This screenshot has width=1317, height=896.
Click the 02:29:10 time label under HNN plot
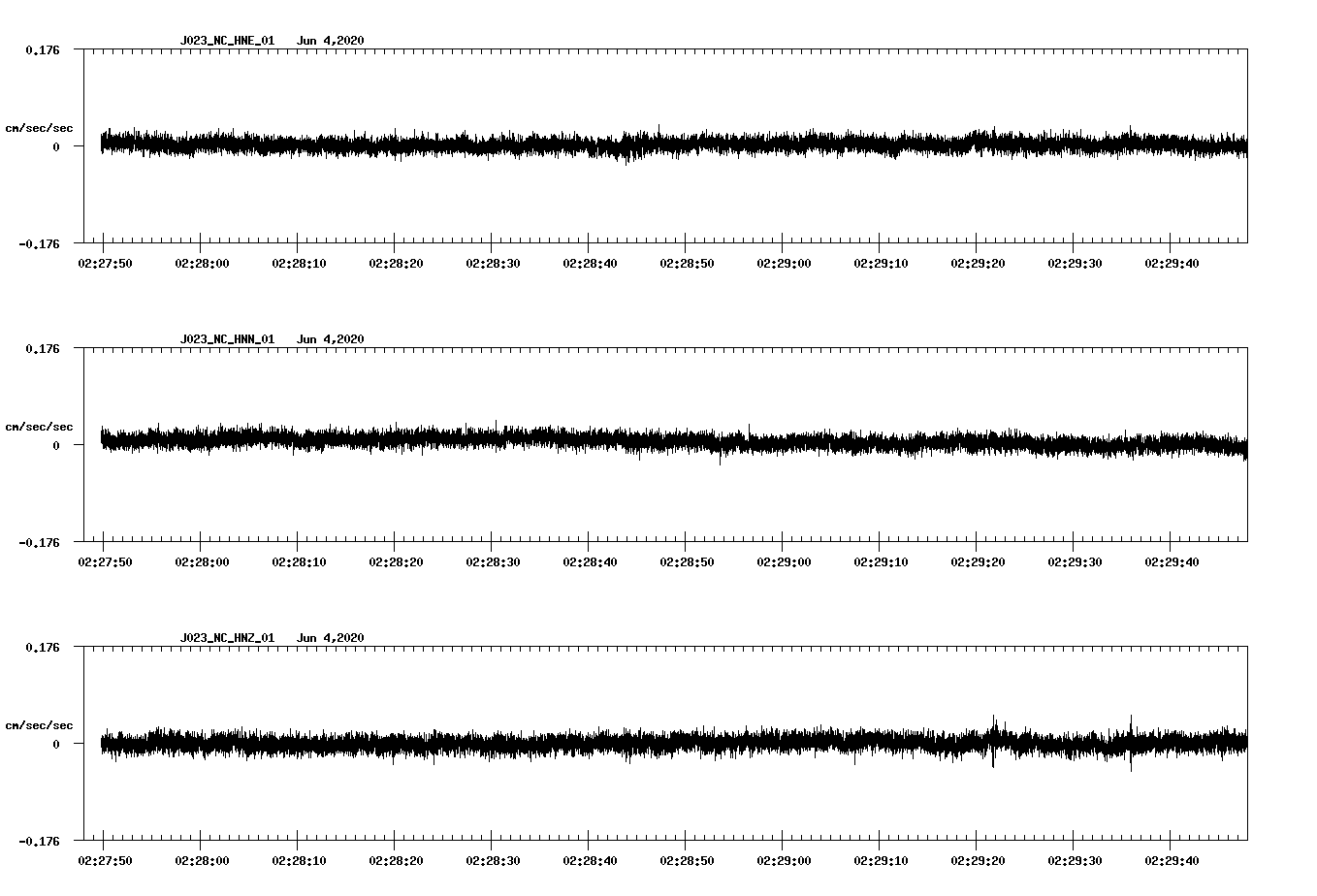pyautogui.click(x=881, y=562)
